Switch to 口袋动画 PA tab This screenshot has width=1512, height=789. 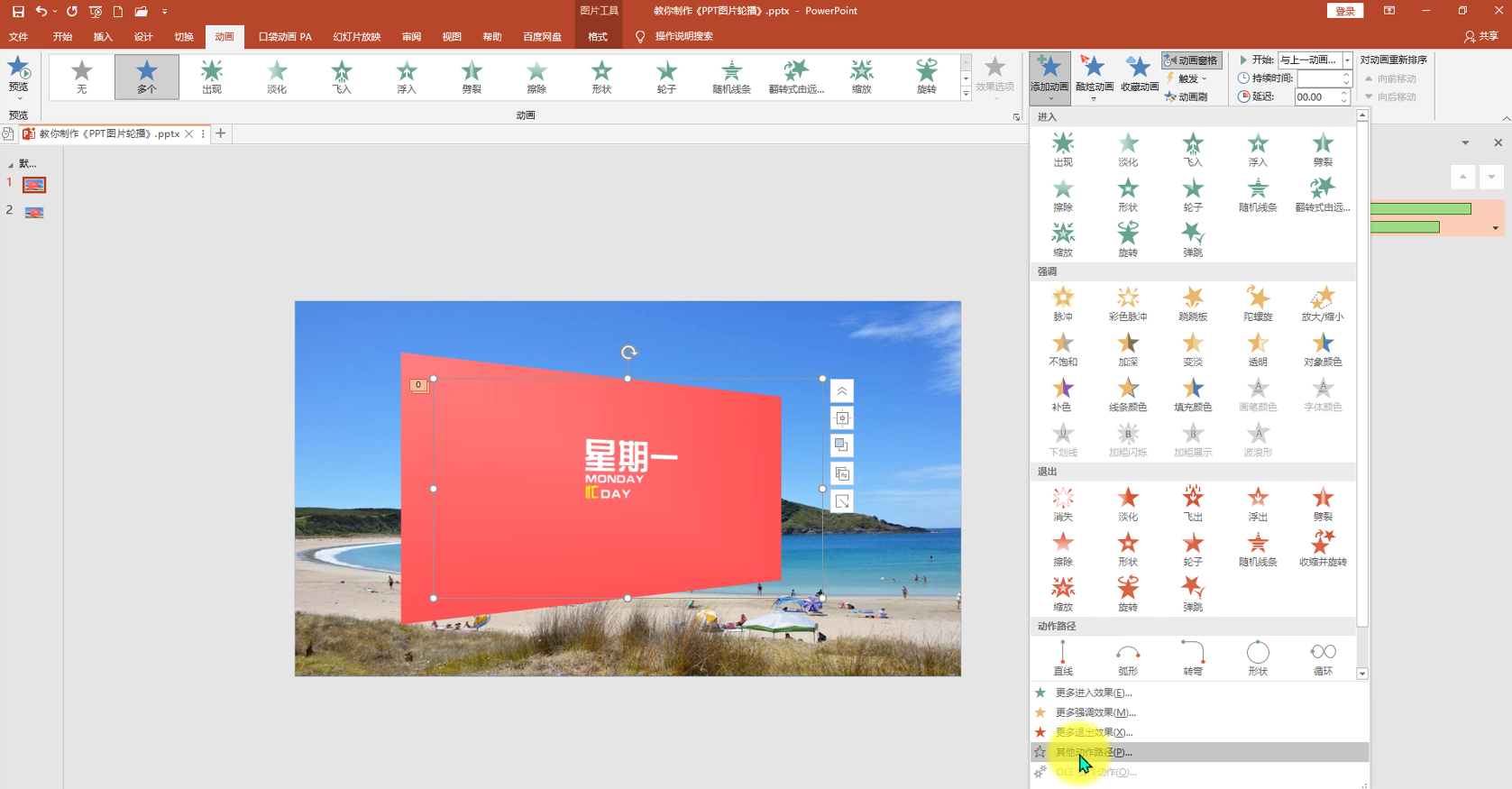pyautogui.click(x=285, y=37)
